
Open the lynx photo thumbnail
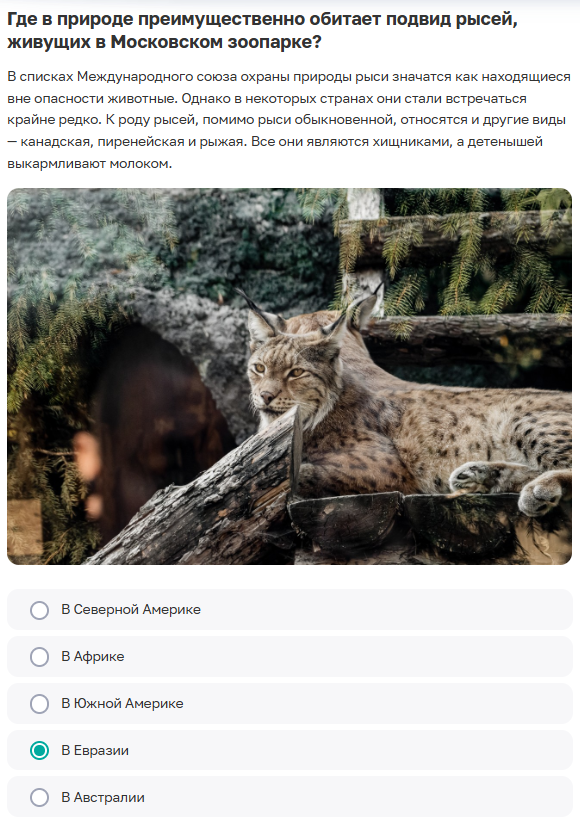[x=289, y=377]
